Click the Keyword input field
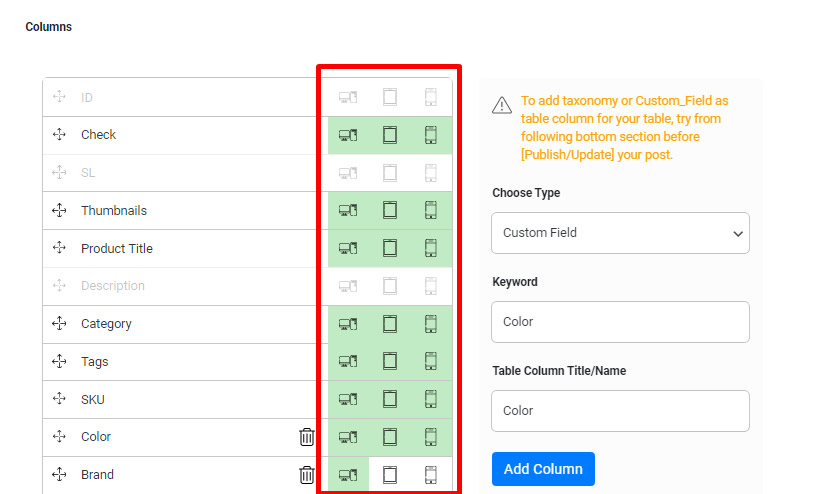This screenshot has width=814, height=494. pyautogui.click(x=620, y=322)
